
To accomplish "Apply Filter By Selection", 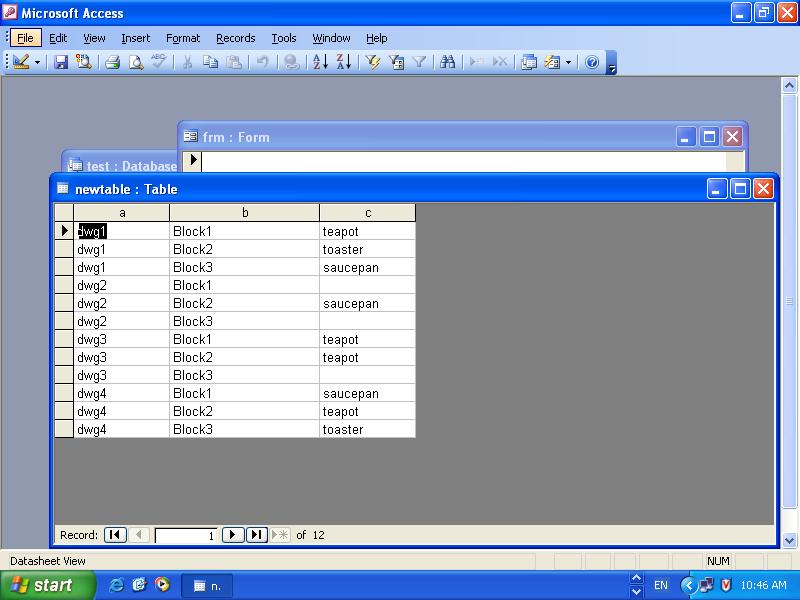I will click(373, 62).
